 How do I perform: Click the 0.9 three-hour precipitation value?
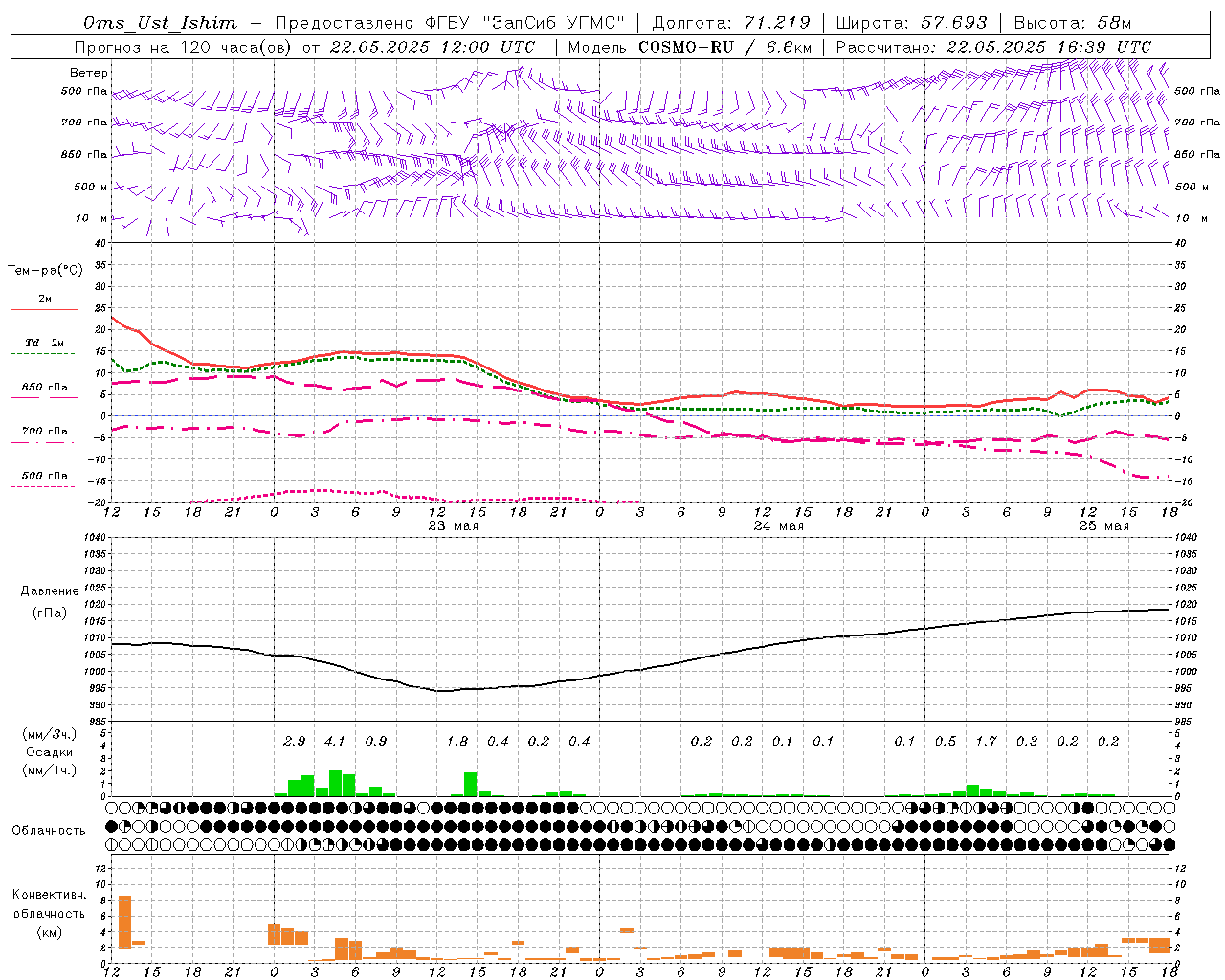click(376, 742)
